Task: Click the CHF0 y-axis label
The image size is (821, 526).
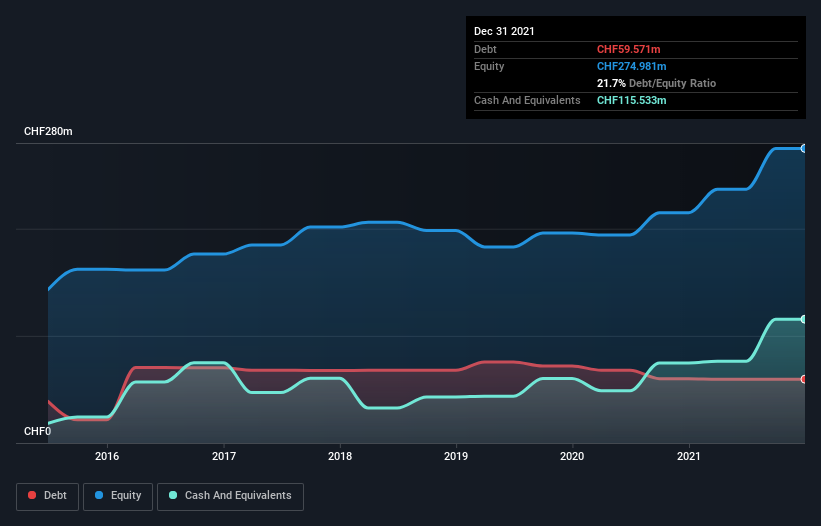Action: 38,431
